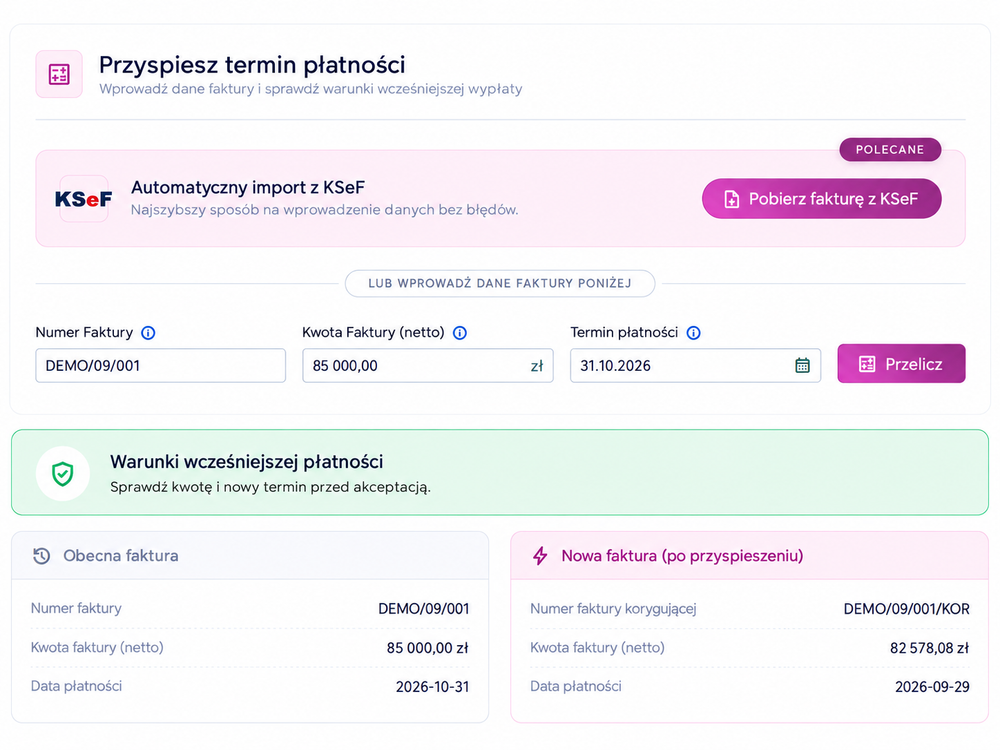Click the Nowa faktura (po przyspieszeniu) header
The width and height of the screenshot is (1000, 750).
click(x=749, y=555)
